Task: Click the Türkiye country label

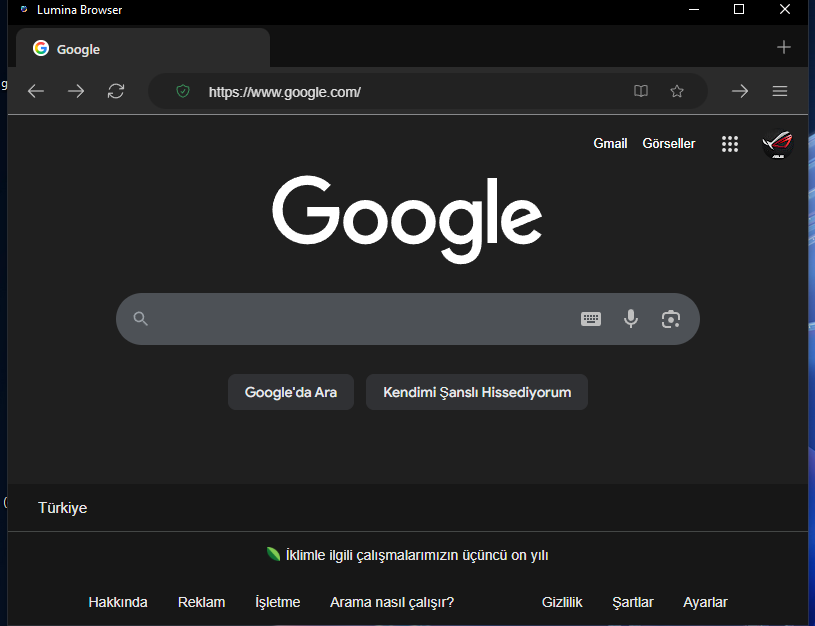Action: click(x=62, y=508)
